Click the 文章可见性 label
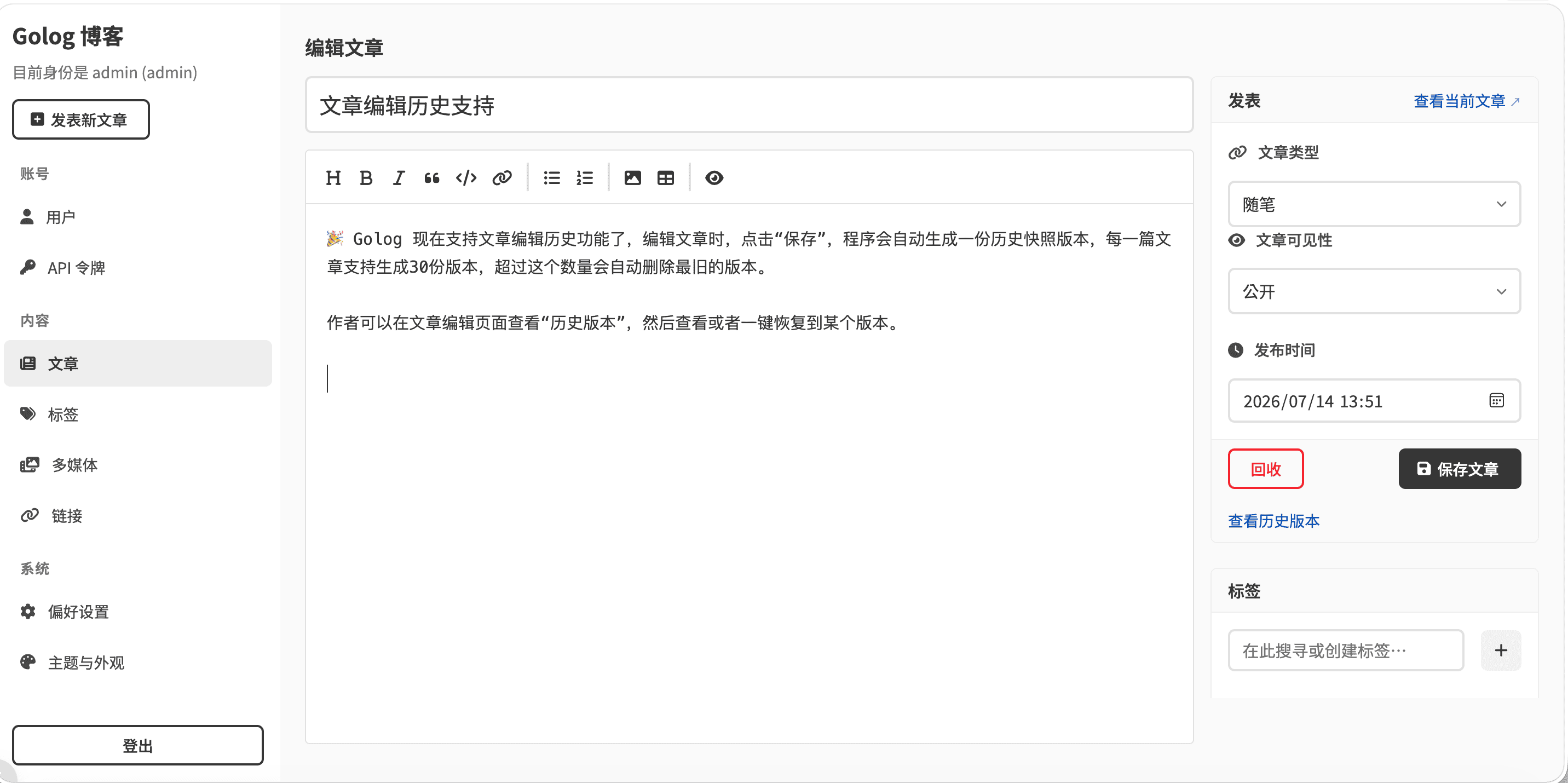The width and height of the screenshot is (1568, 783). pyautogui.click(x=1294, y=240)
